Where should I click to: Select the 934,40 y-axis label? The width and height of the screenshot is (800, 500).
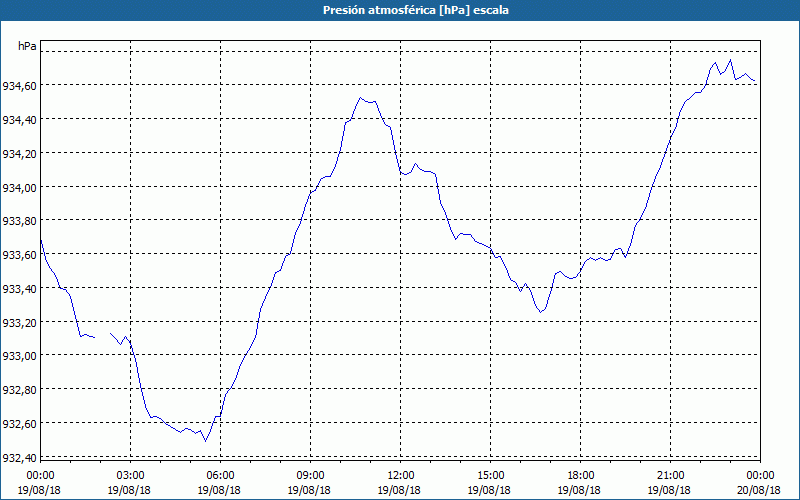pyautogui.click(x=19, y=119)
